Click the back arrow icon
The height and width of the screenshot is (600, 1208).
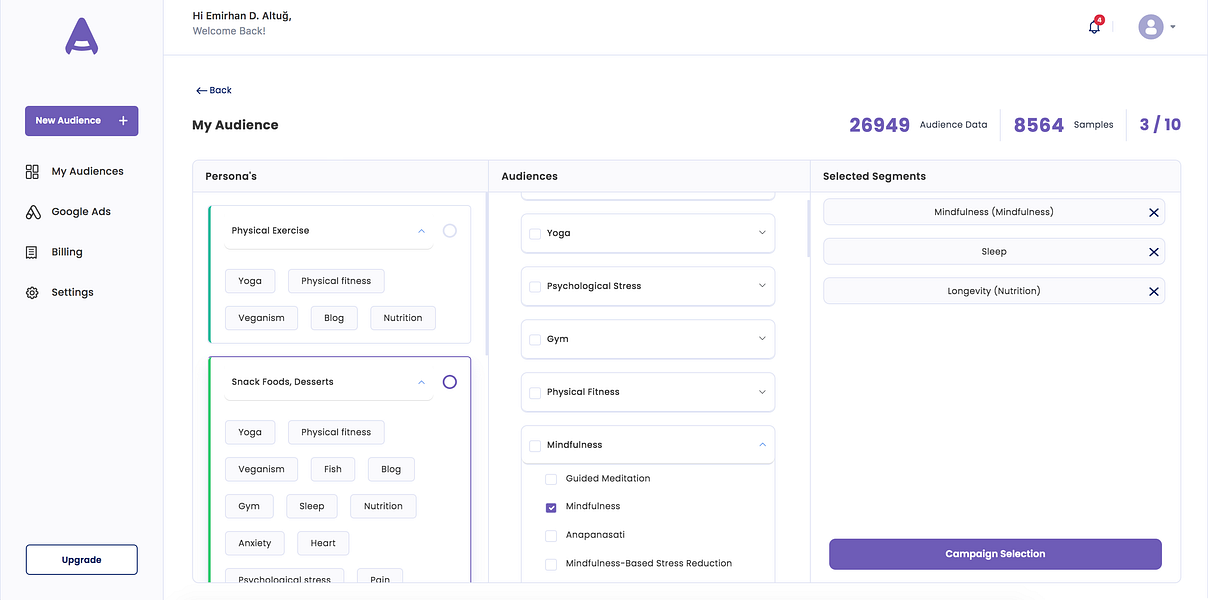[201, 91]
